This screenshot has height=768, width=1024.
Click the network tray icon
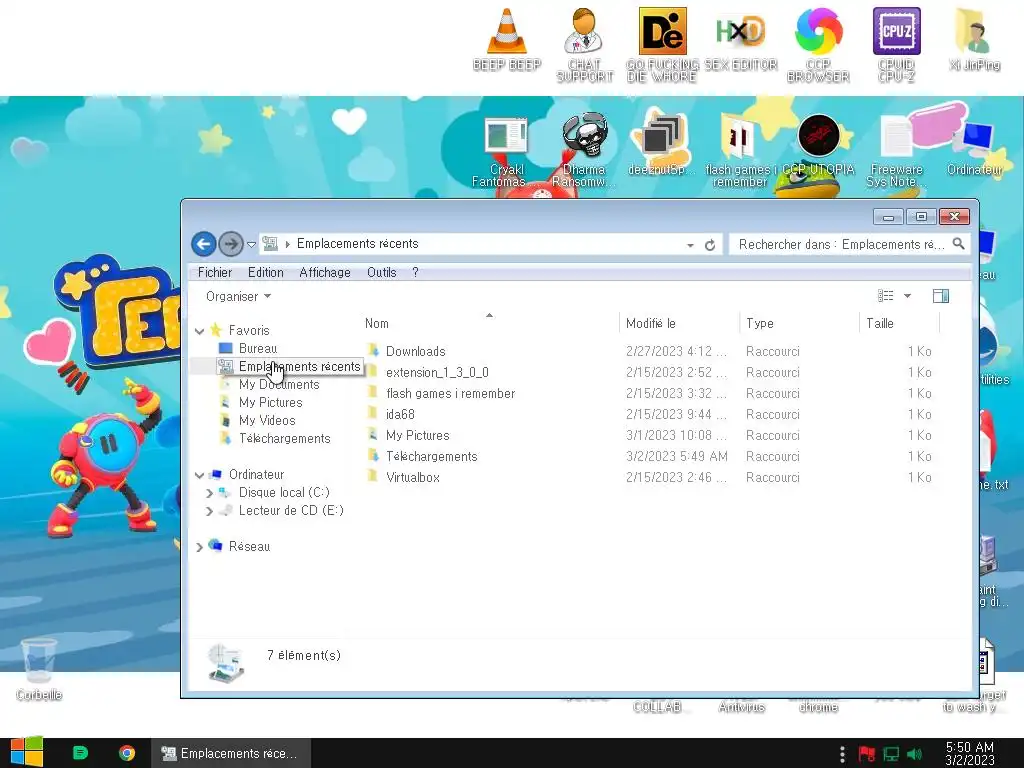tap(891, 754)
